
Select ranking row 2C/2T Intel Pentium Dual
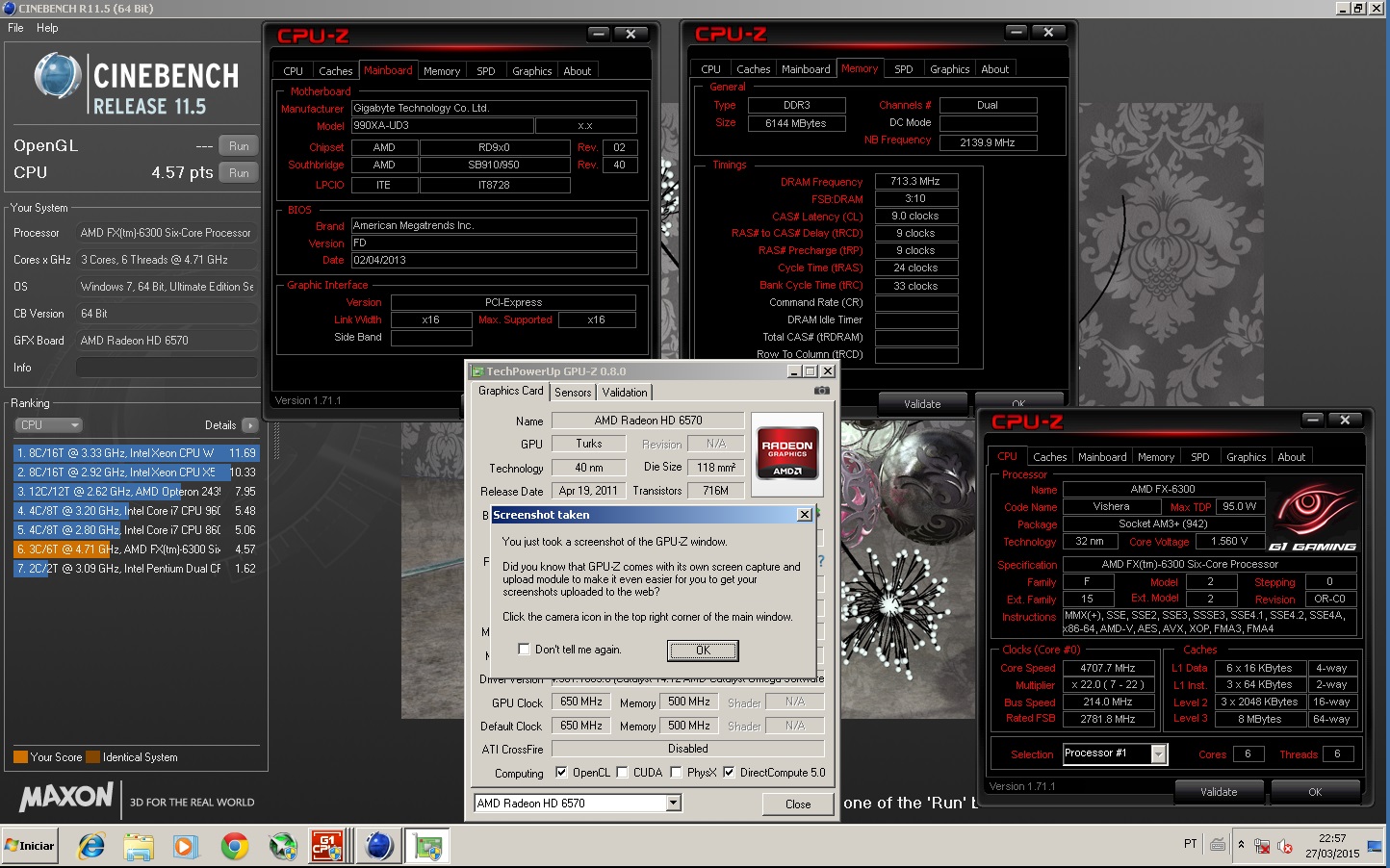pyautogui.click(x=136, y=568)
